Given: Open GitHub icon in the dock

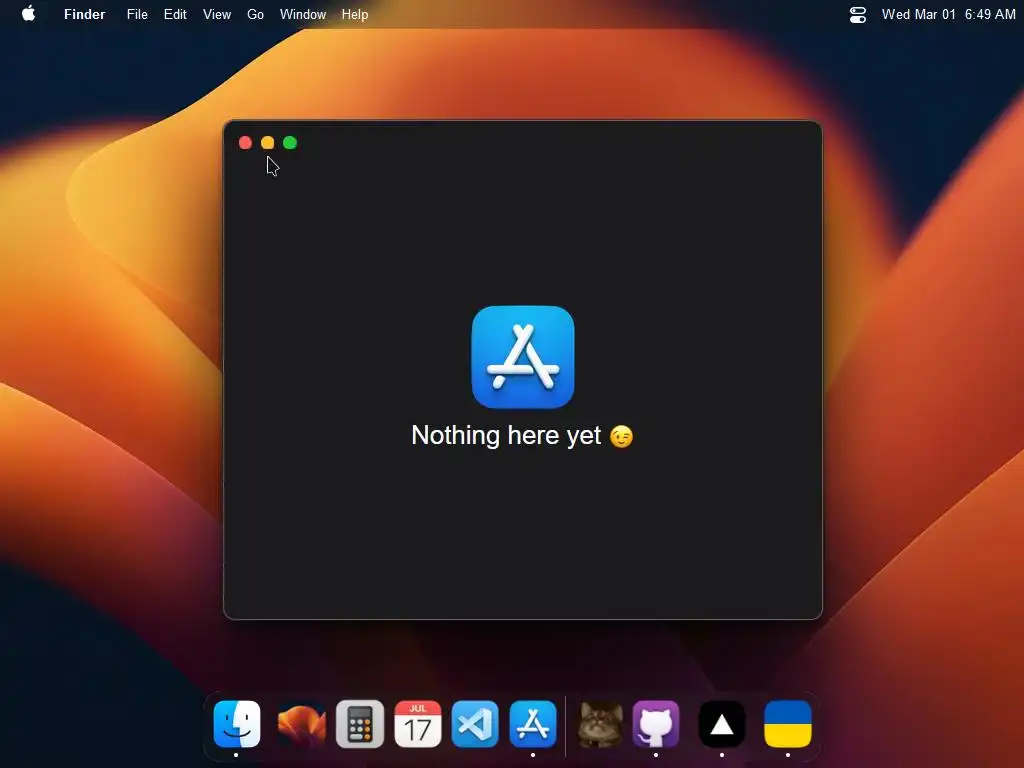Looking at the screenshot, I should point(656,724).
